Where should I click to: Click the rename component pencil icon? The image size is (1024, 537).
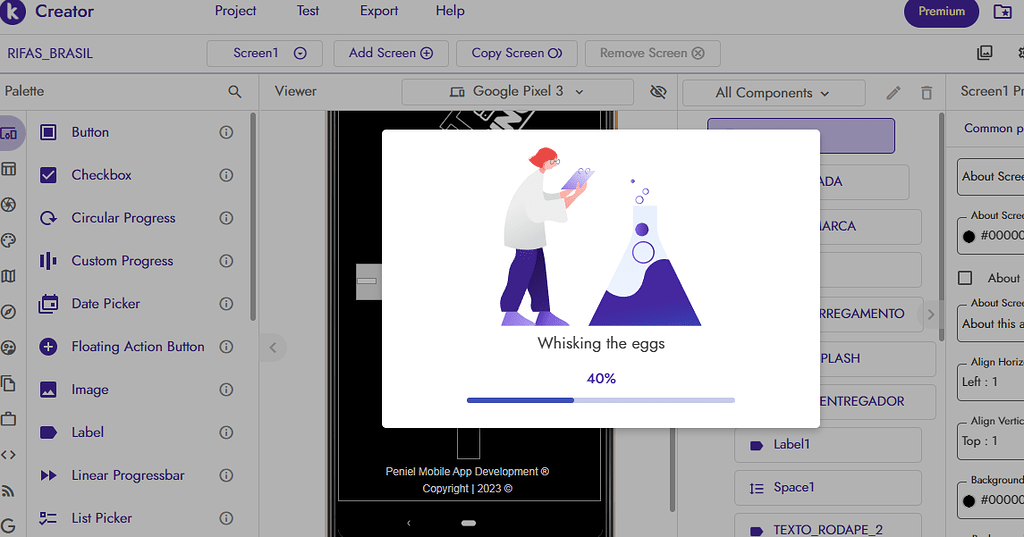click(893, 93)
